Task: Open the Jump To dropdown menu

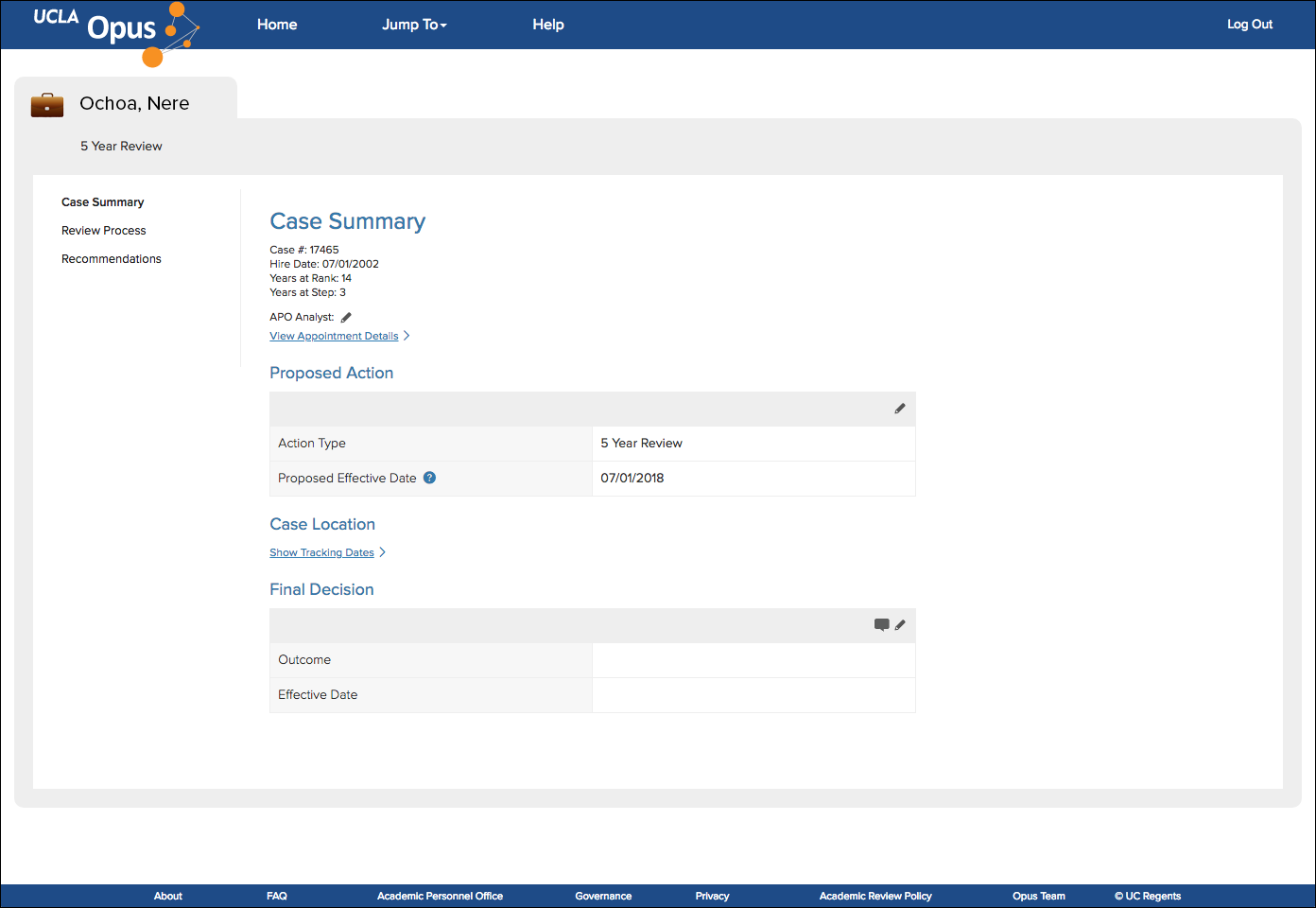Action: coord(414,25)
